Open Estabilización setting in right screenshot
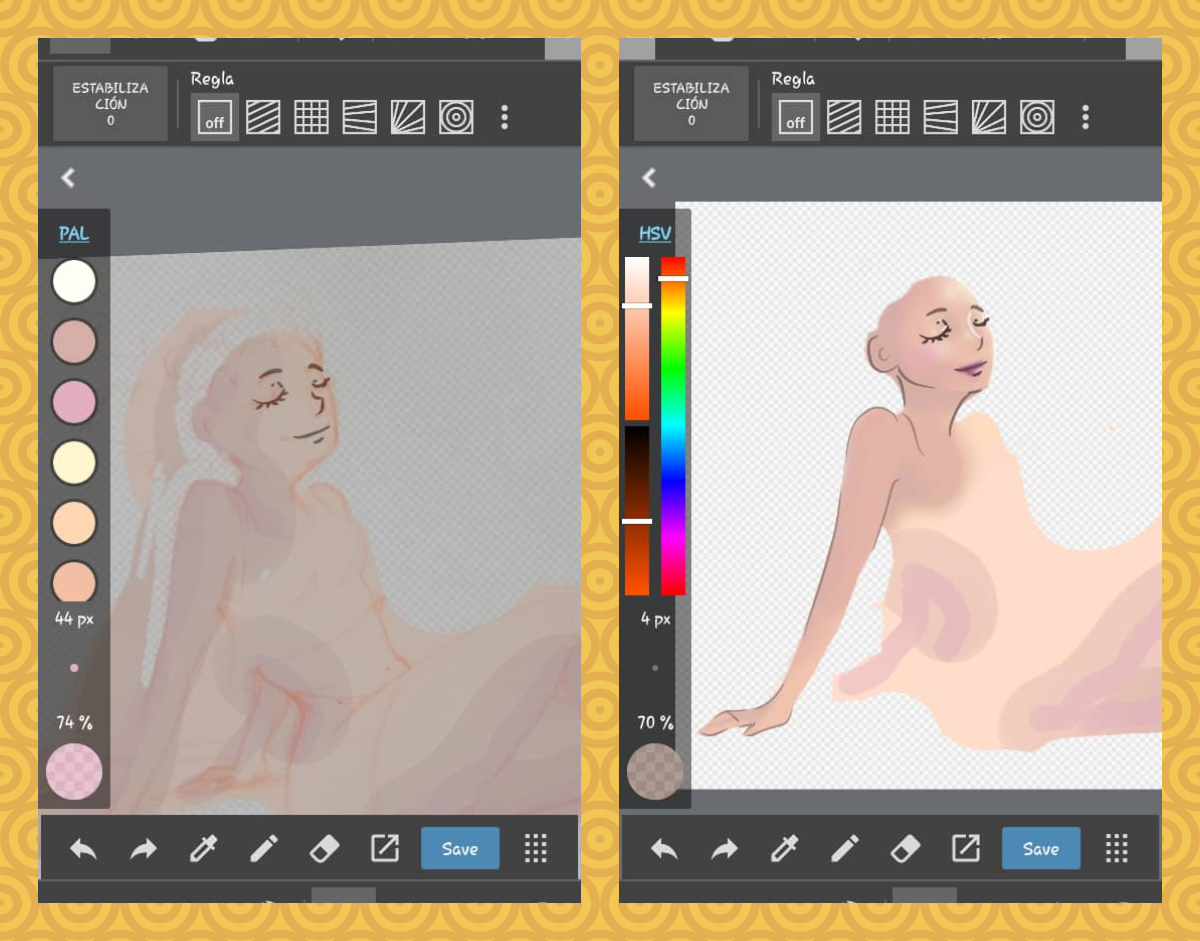 [691, 104]
